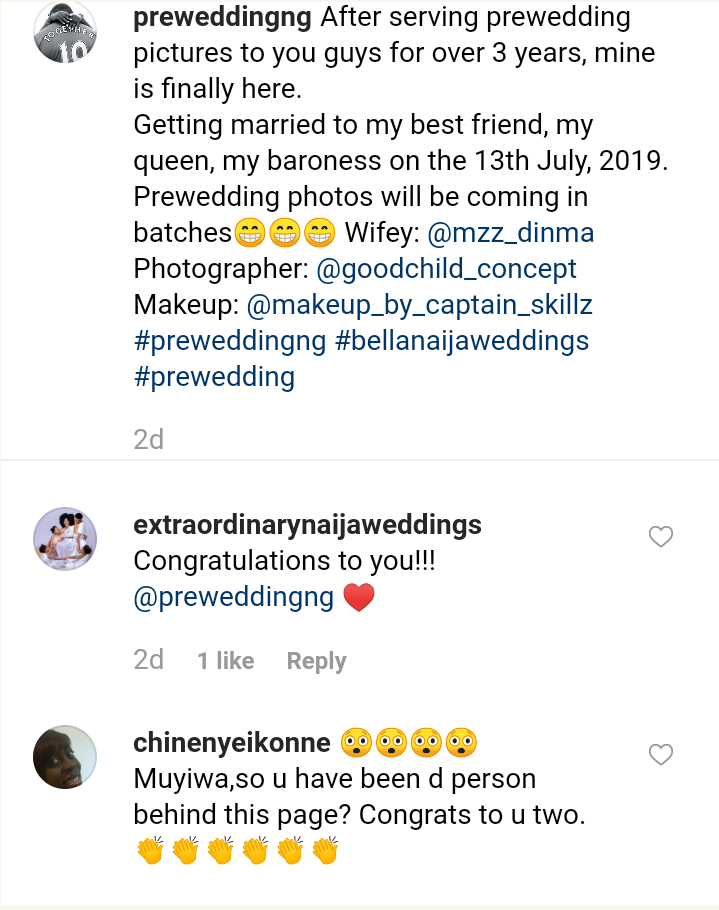The height and width of the screenshot is (910, 719).
Task: Open the #prewedding hashtag alone
Action: (214, 377)
